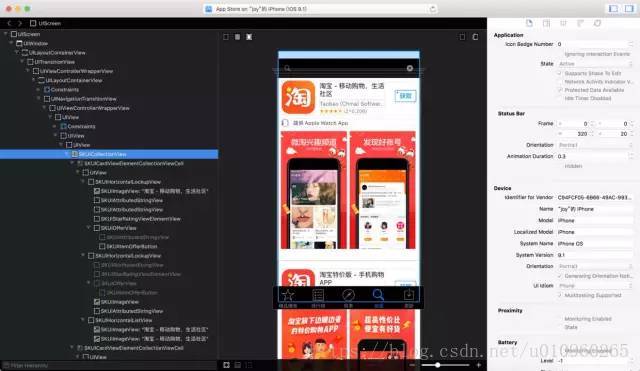Toggle Multitasking Supported checkbox
Screen dimensions: 640x371
[560, 295]
